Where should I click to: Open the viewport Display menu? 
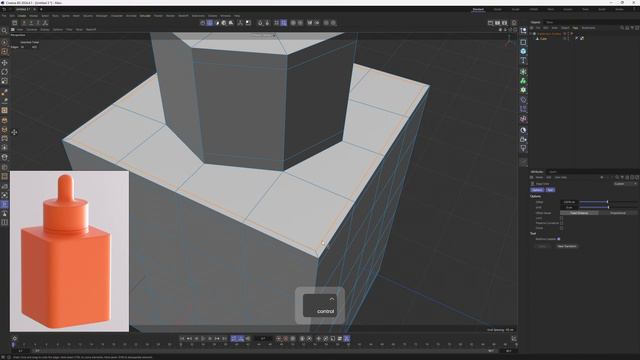click(44, 29)
